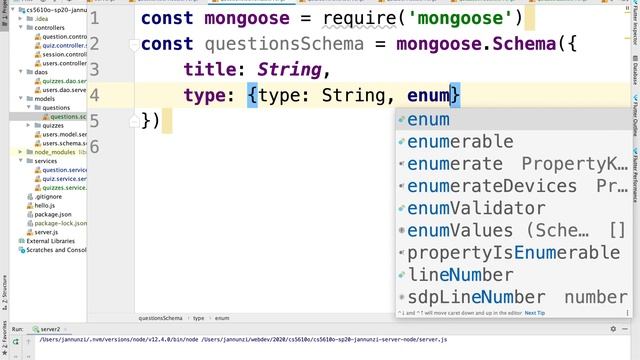
Task: Select propertyIsEnumerable suggestion
Action: pos(513,253)
